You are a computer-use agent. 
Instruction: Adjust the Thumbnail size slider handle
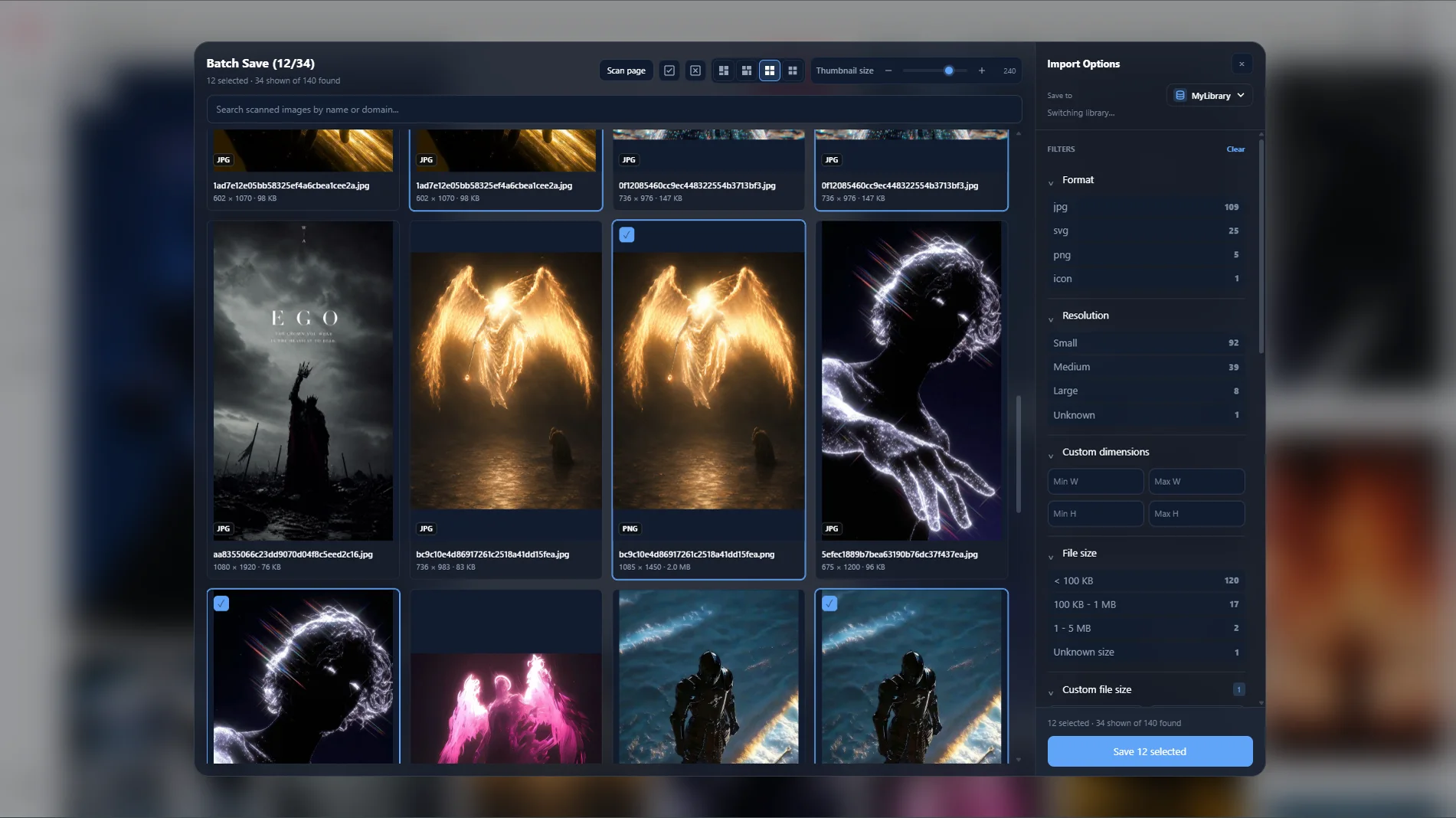(x=949, y=70)
